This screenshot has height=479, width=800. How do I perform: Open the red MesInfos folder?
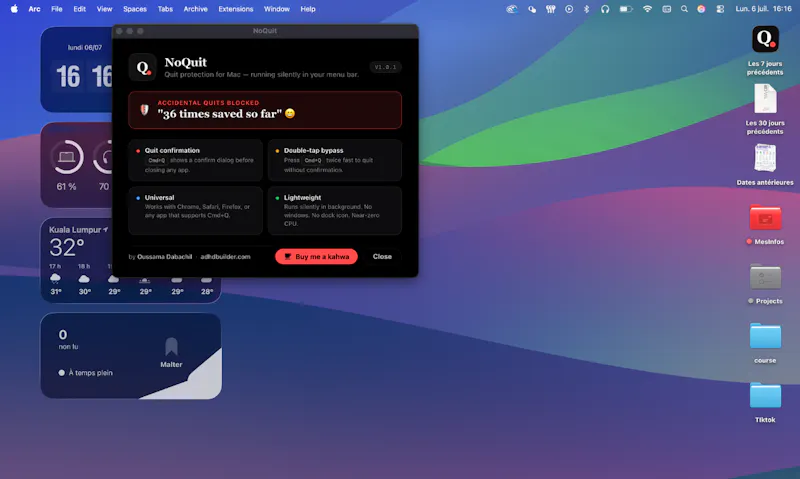tap(765, 217)
